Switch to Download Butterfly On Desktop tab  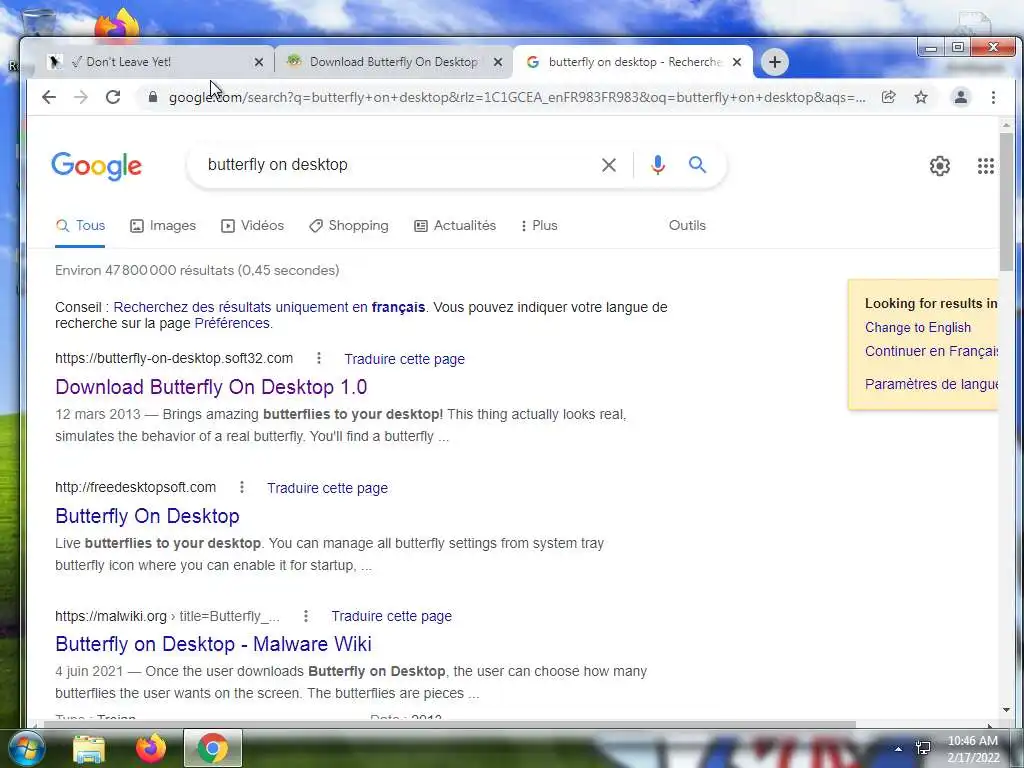(x=394, y=62)
